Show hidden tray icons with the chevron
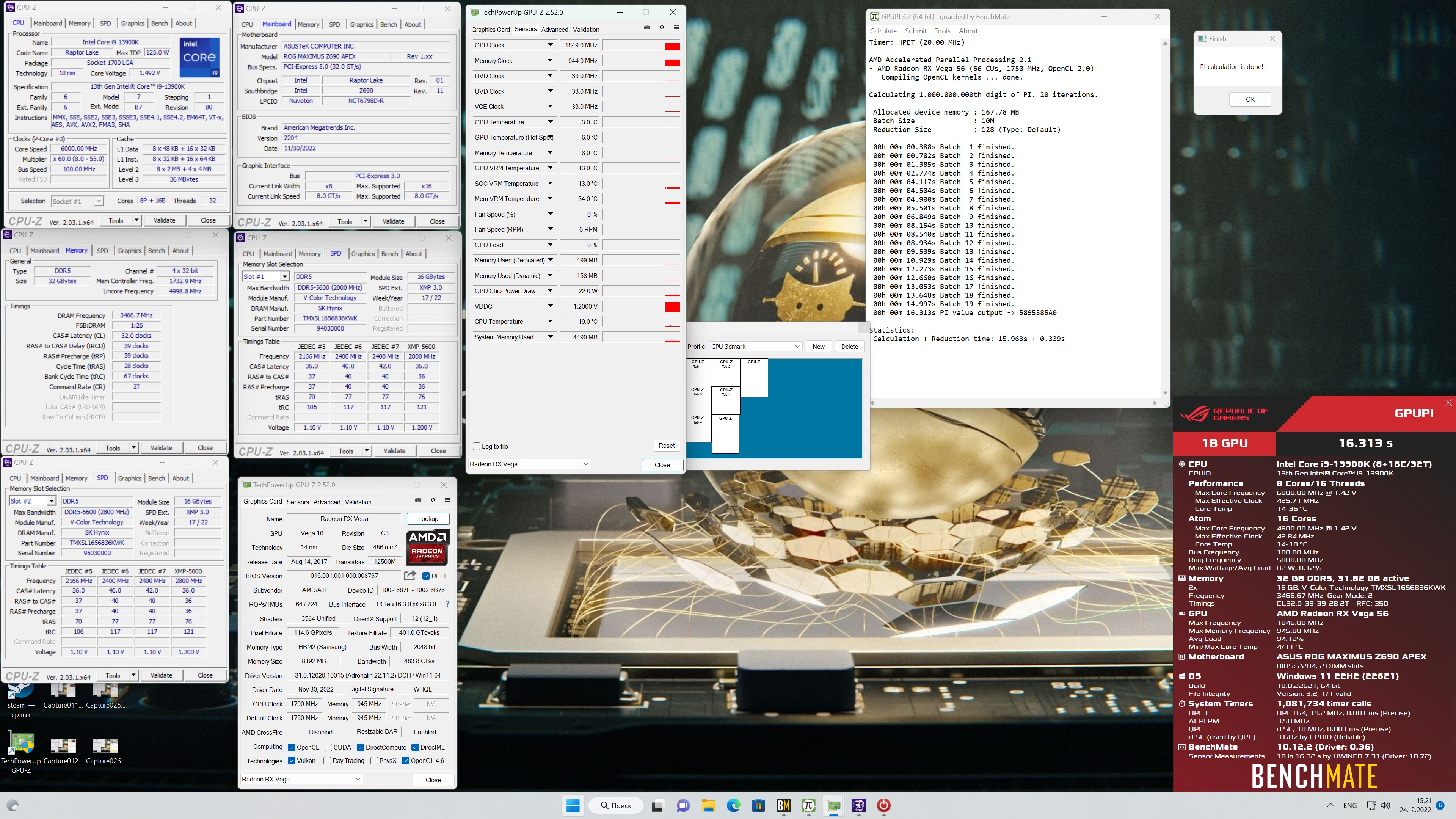 pyautogui.click(x=1330, y=805)
